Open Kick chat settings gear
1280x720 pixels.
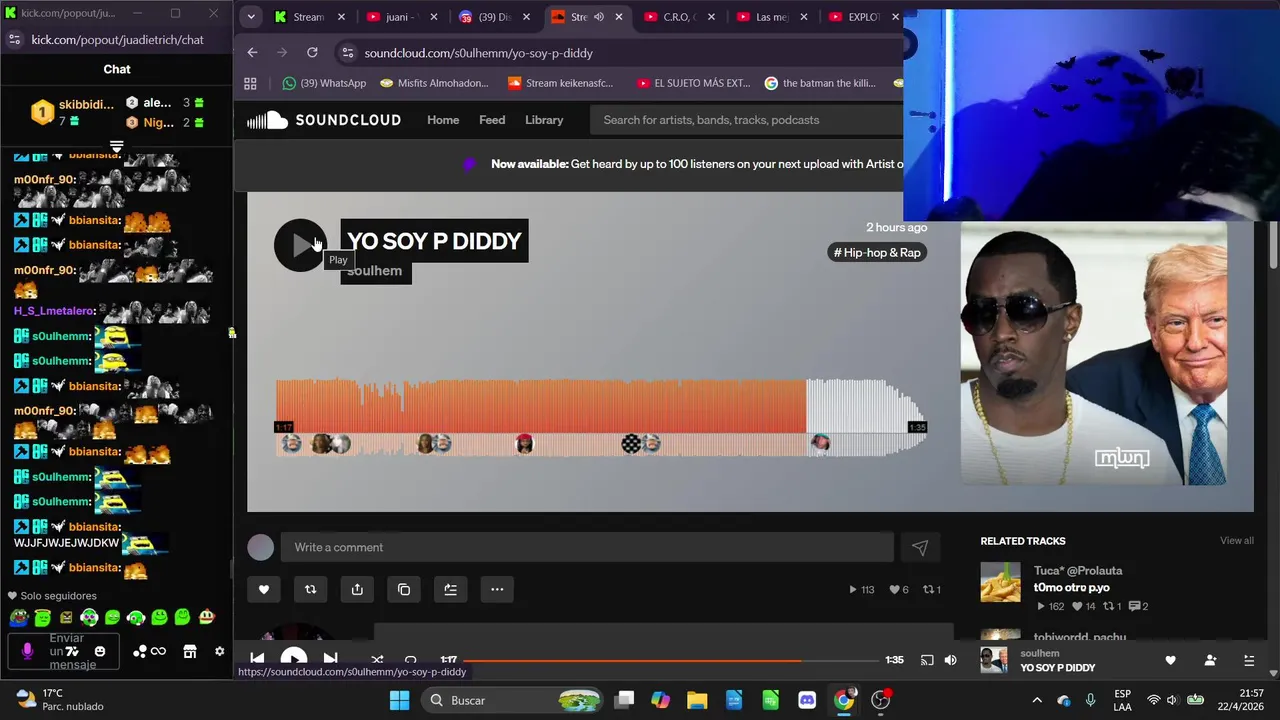220,652
